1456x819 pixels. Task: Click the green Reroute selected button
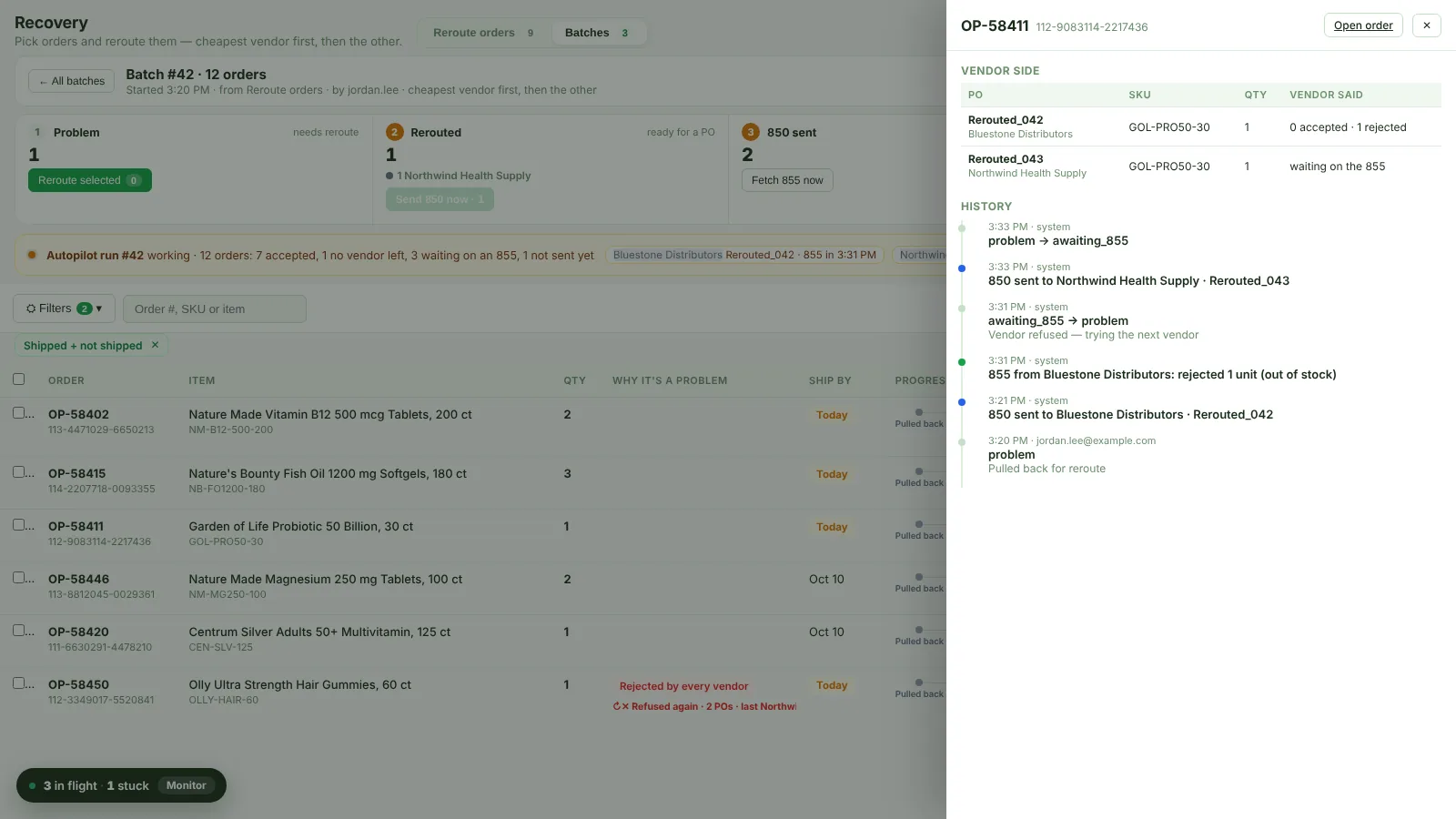pyautogui.click(x=89, y=180)
